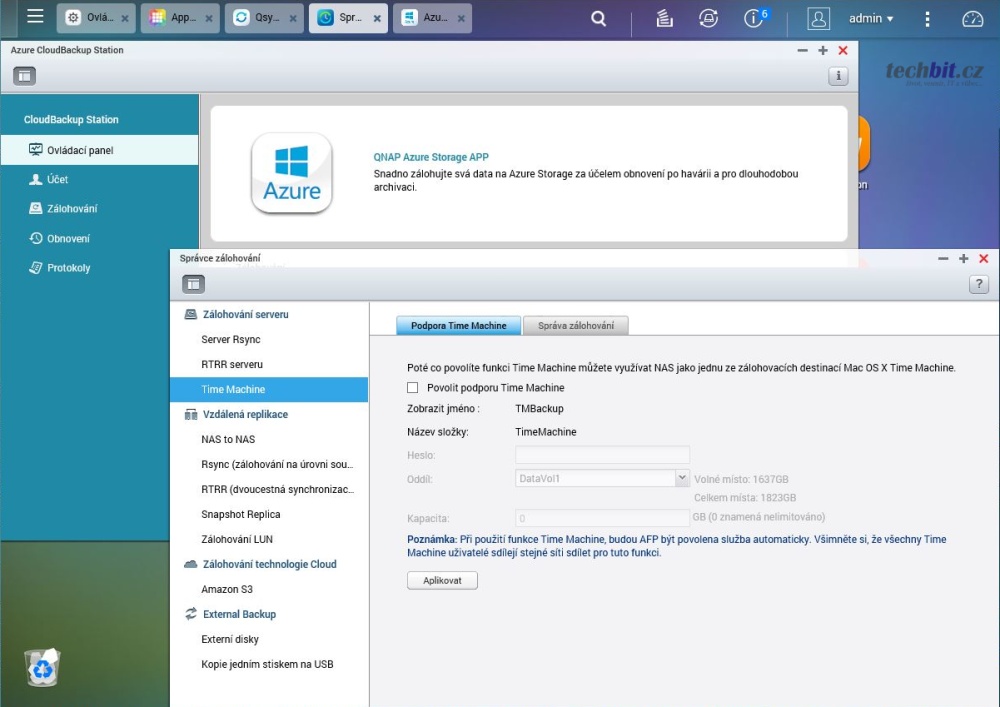Open the background tasks icon
1000x707 pixels.
pos(665,18)
